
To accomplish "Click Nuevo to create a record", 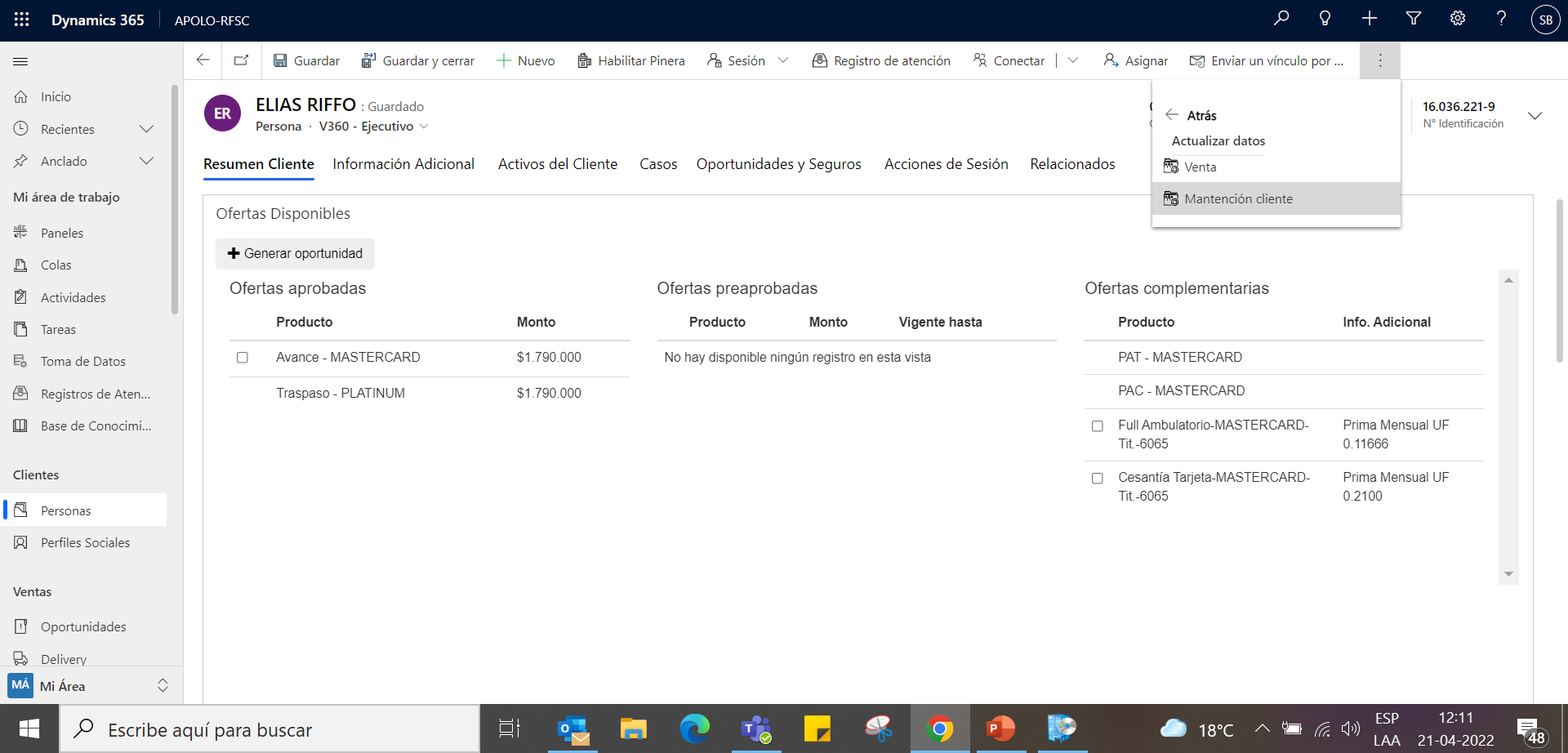I will tap(526, 60).
